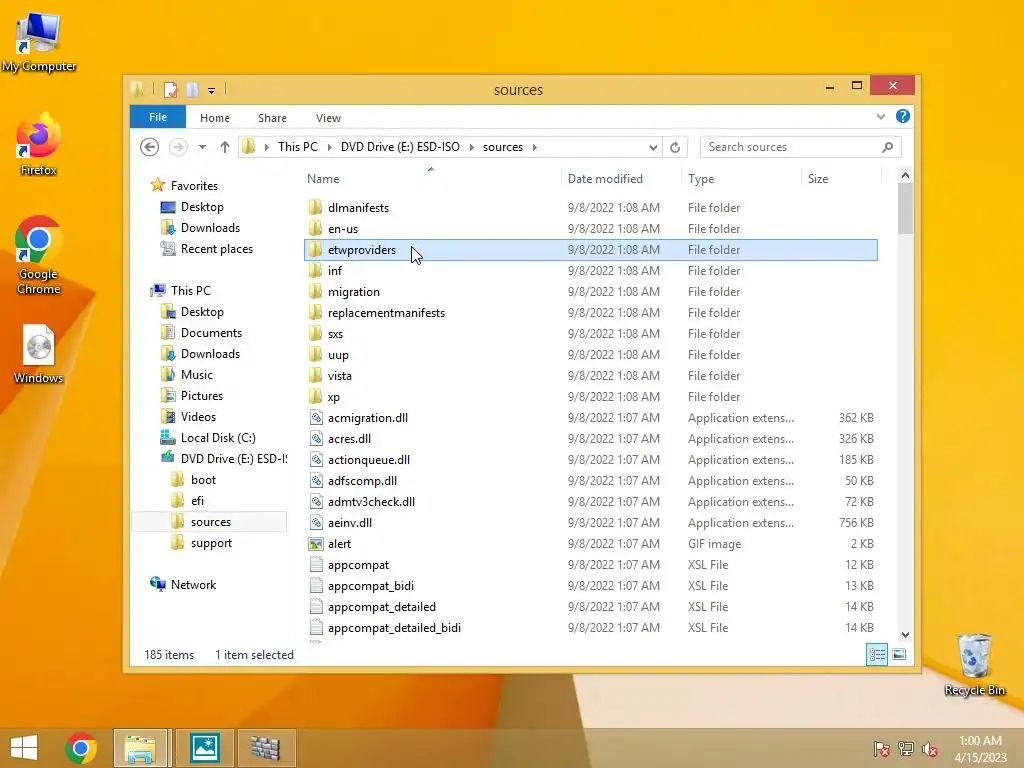Select Videos under This PC
Screen dimensions: 1024x768
pos(198,416)
